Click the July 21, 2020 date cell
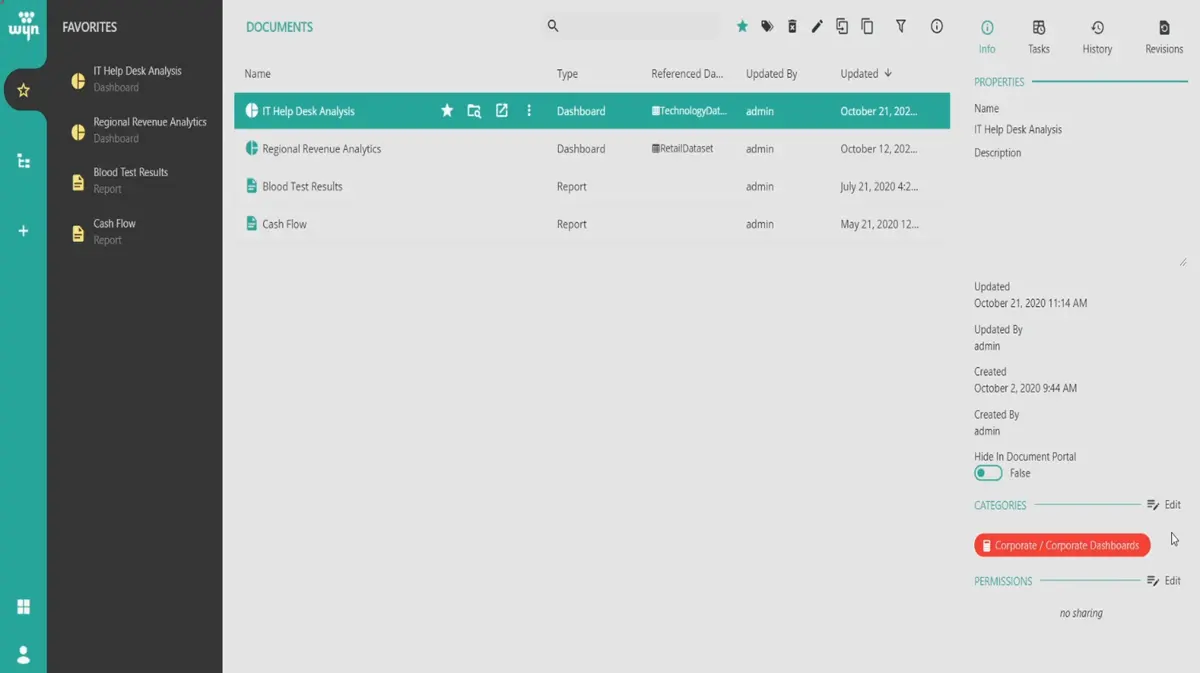 pos(879,187)
